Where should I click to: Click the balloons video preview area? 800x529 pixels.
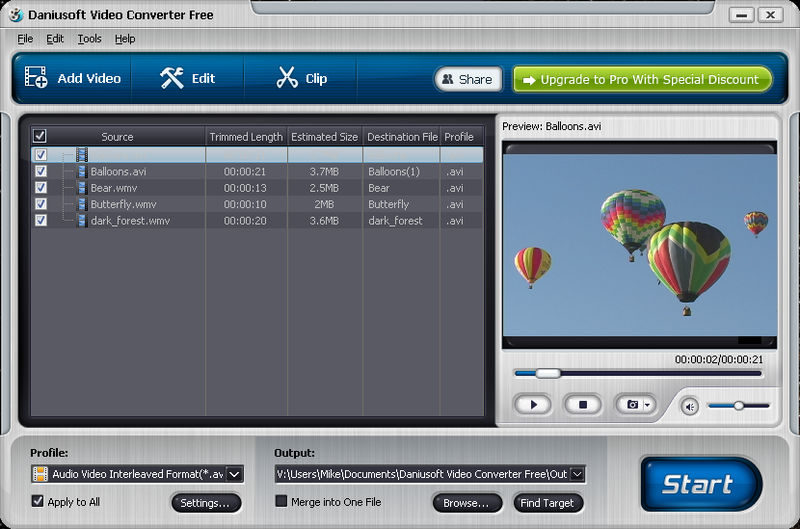[x=640, y=245]
